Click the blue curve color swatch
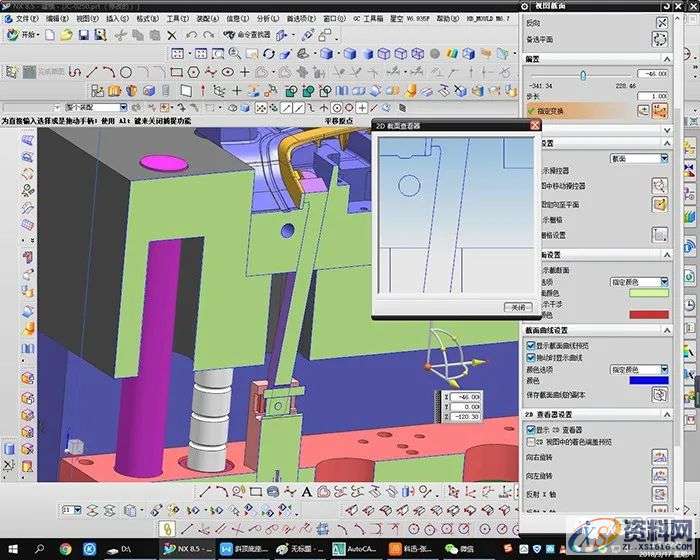 (648, 381)
